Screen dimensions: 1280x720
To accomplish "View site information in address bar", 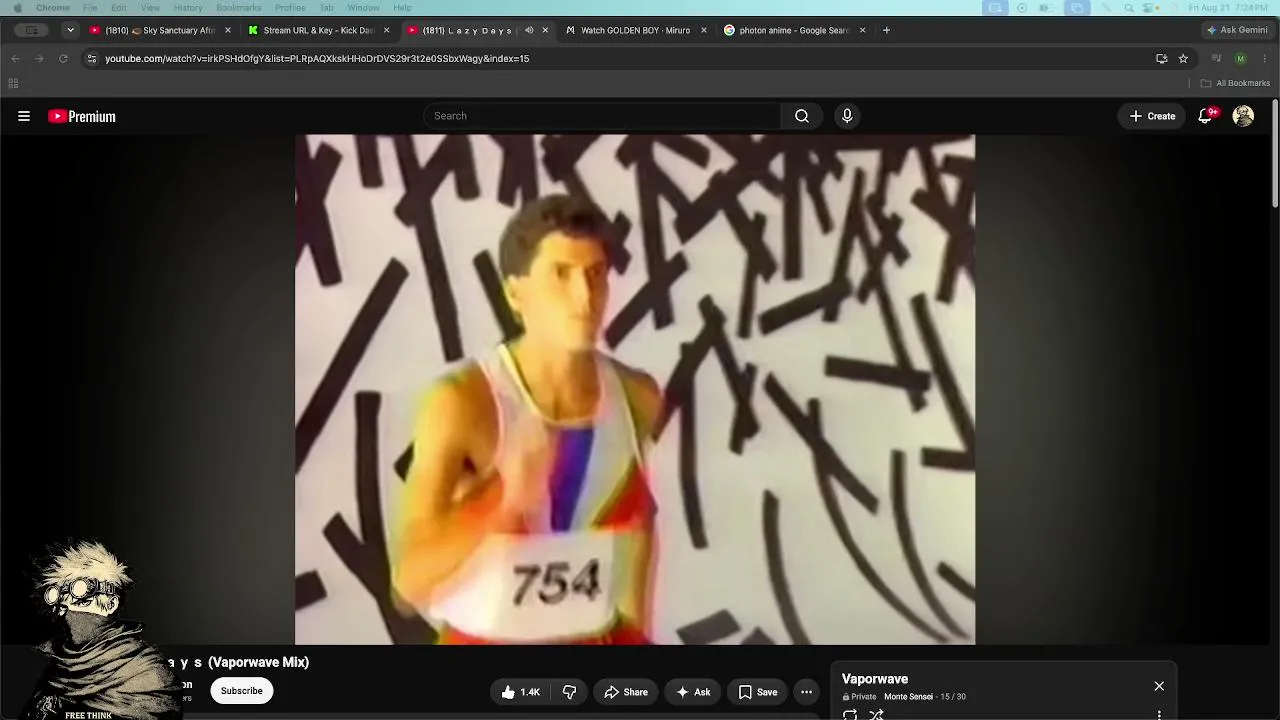I will 92,59.
